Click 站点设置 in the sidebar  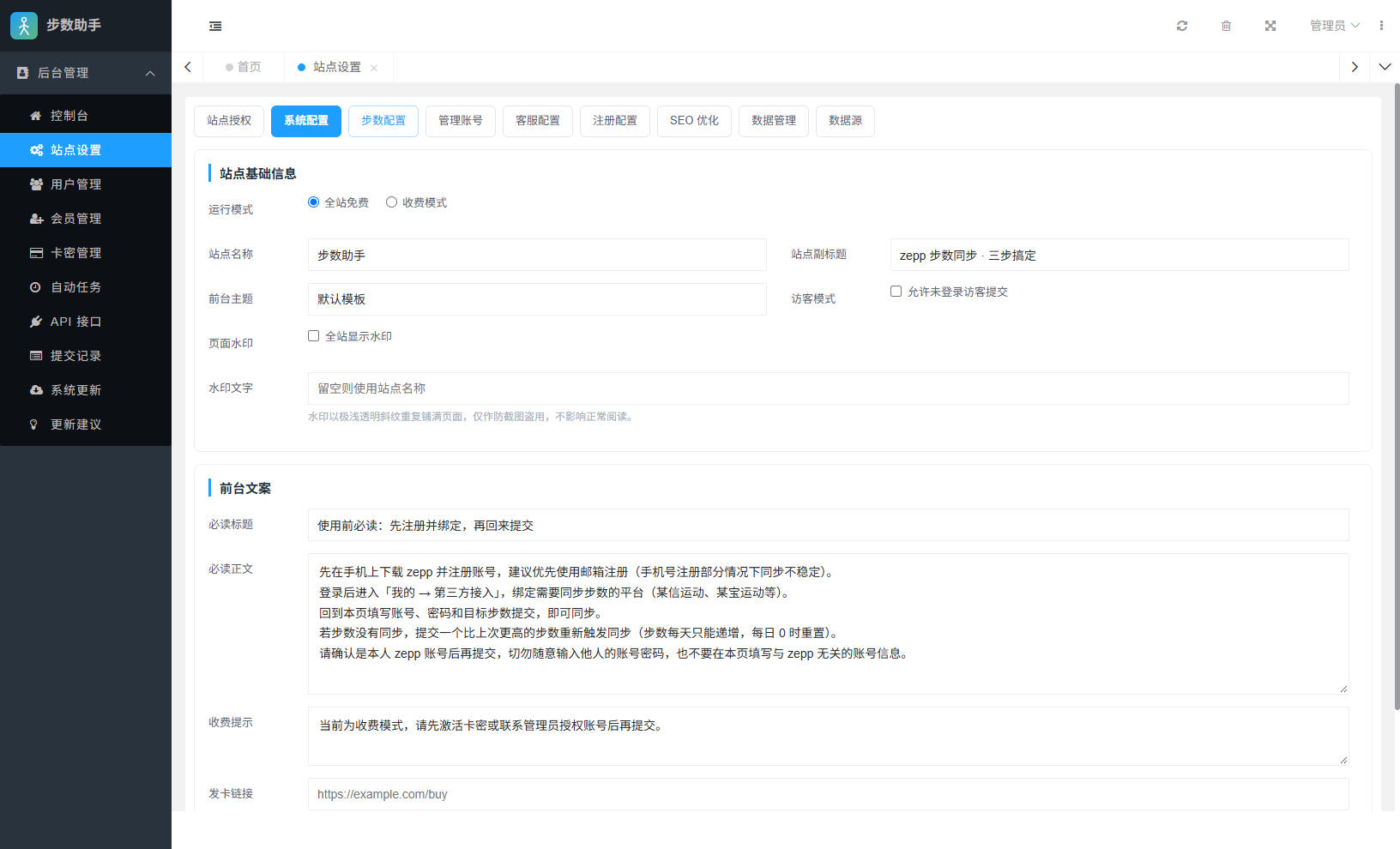(x=86, y=150)
